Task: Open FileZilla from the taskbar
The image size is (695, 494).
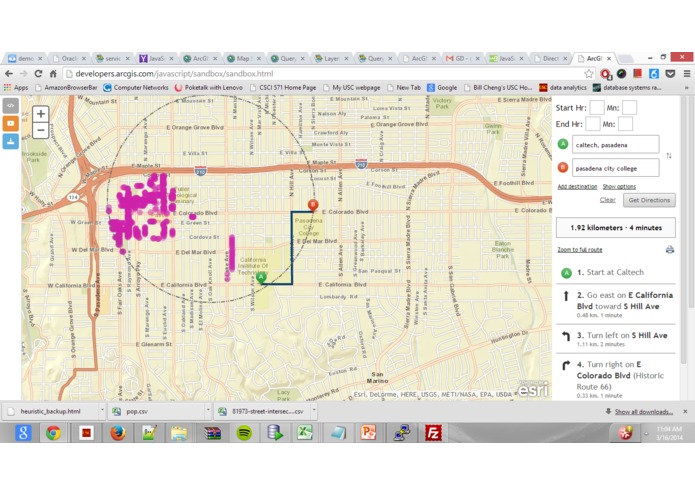Action: [433, 432]
